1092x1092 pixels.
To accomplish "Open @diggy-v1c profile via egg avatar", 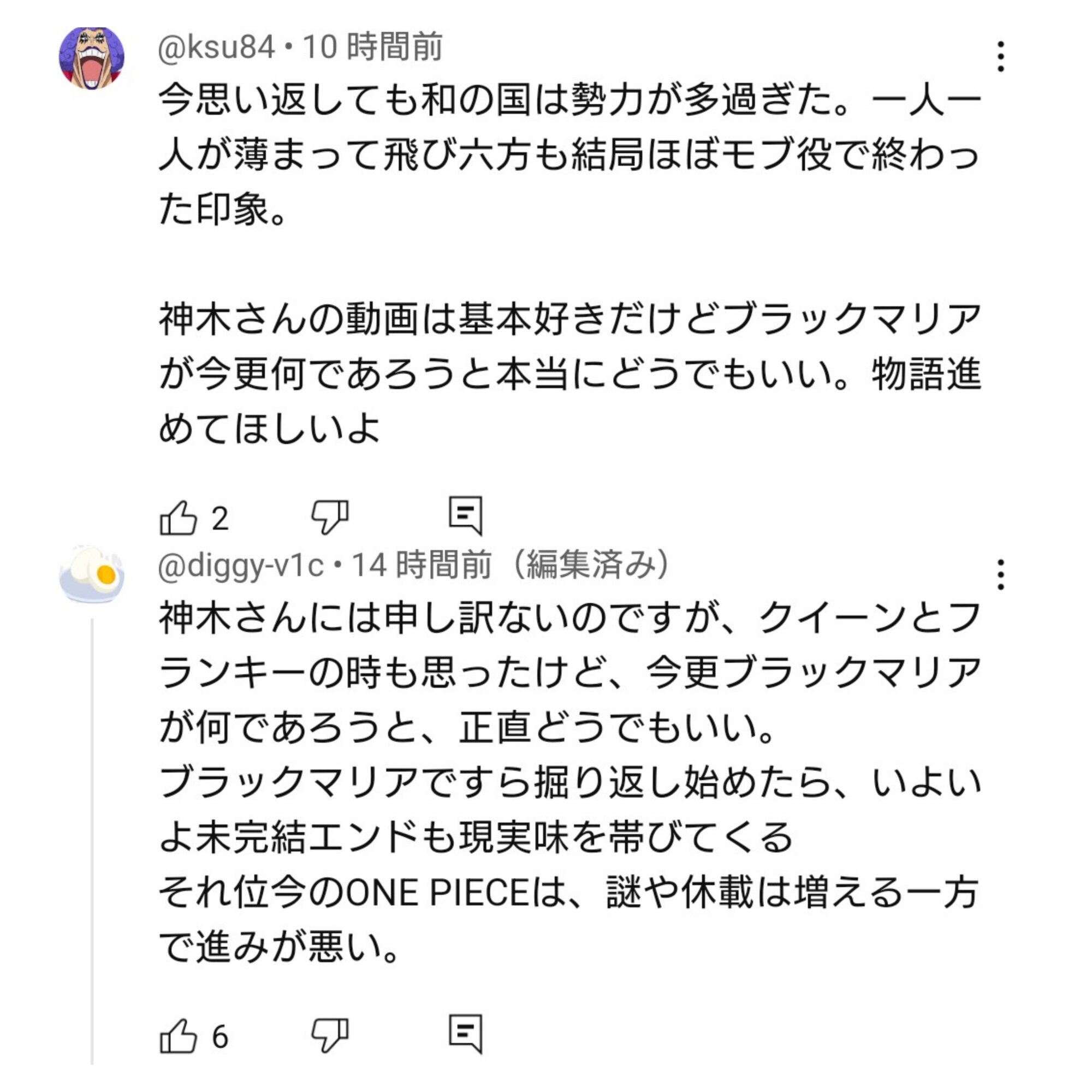I will tap(92, 575).
